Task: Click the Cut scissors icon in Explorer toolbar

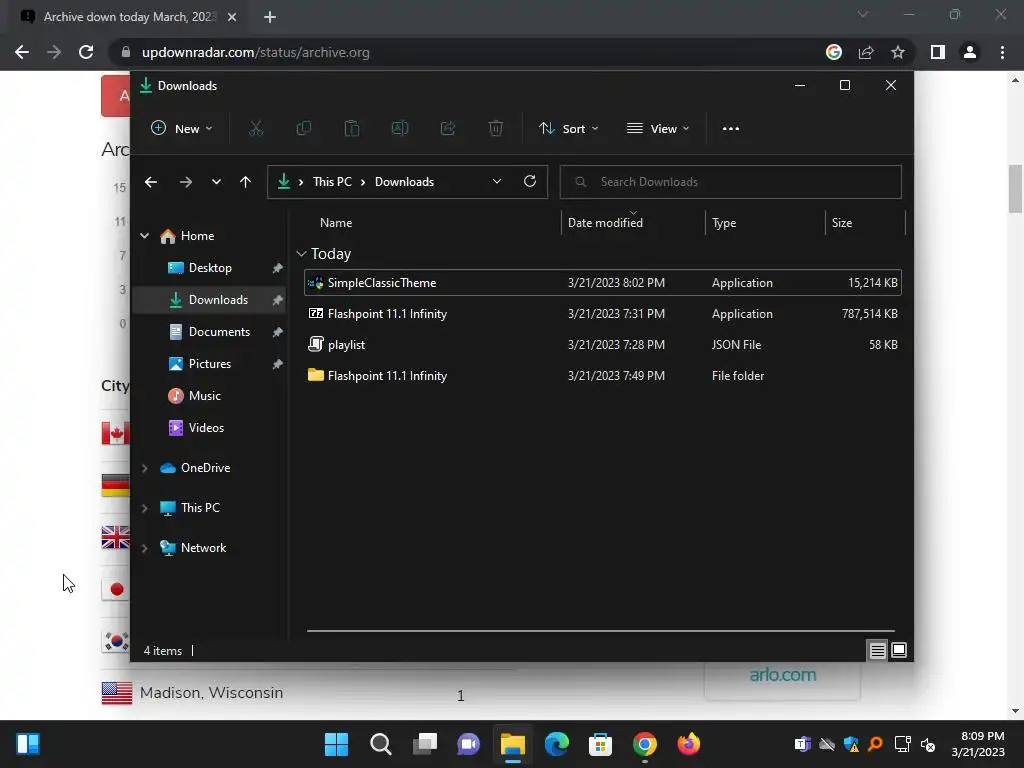Action: click(255, 129)
